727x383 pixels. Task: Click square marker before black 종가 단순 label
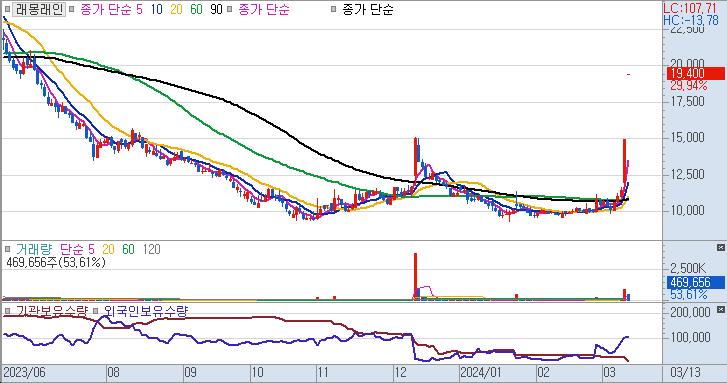point(333,9)
